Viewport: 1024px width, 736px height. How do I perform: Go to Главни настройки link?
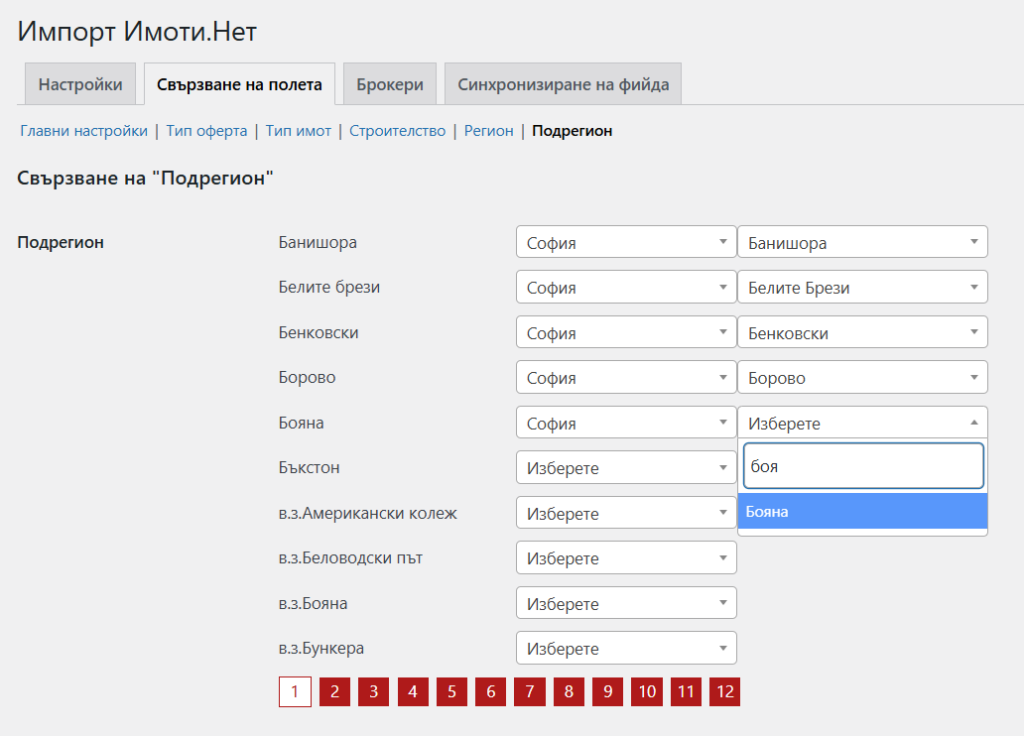click(x=83, y=131)
